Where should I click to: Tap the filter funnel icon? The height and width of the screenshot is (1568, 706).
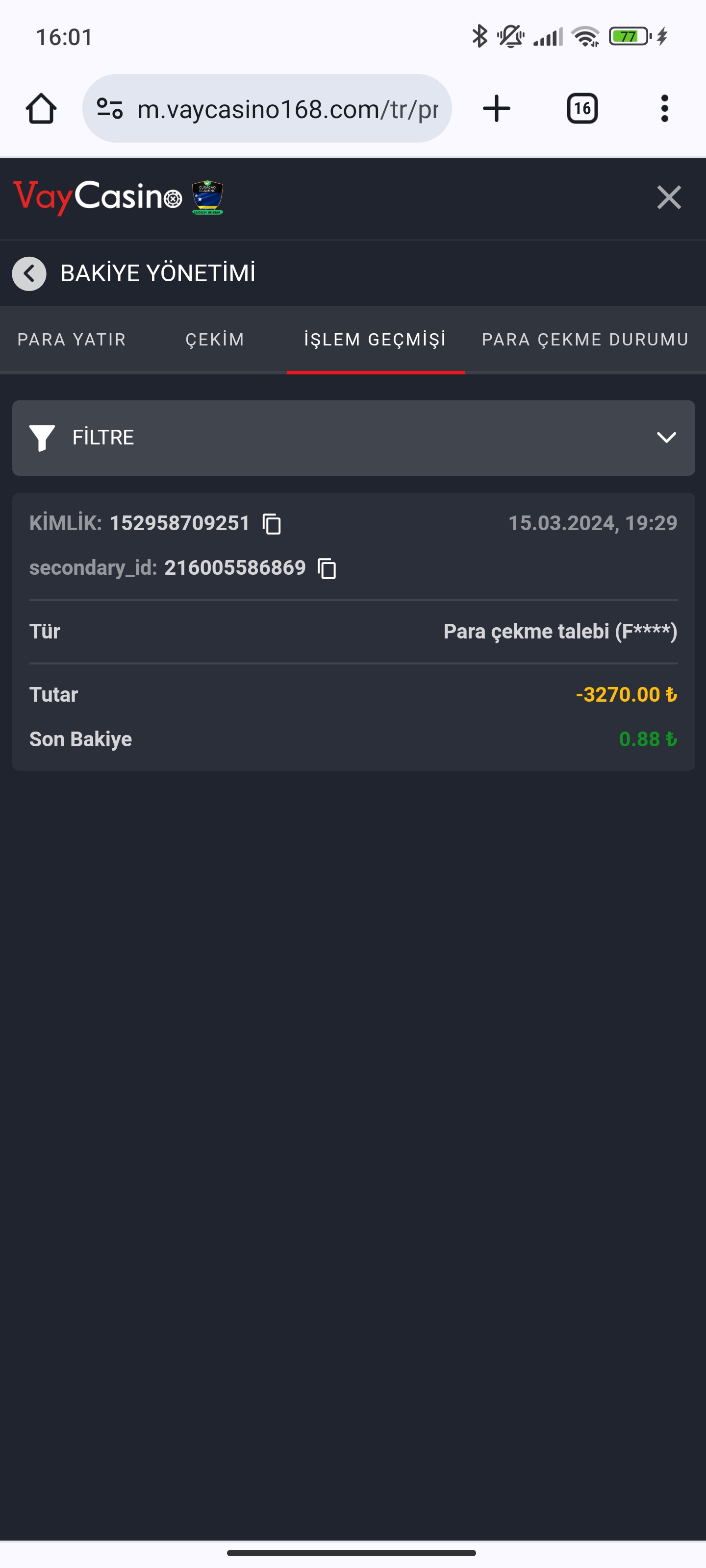coord(42,438)
